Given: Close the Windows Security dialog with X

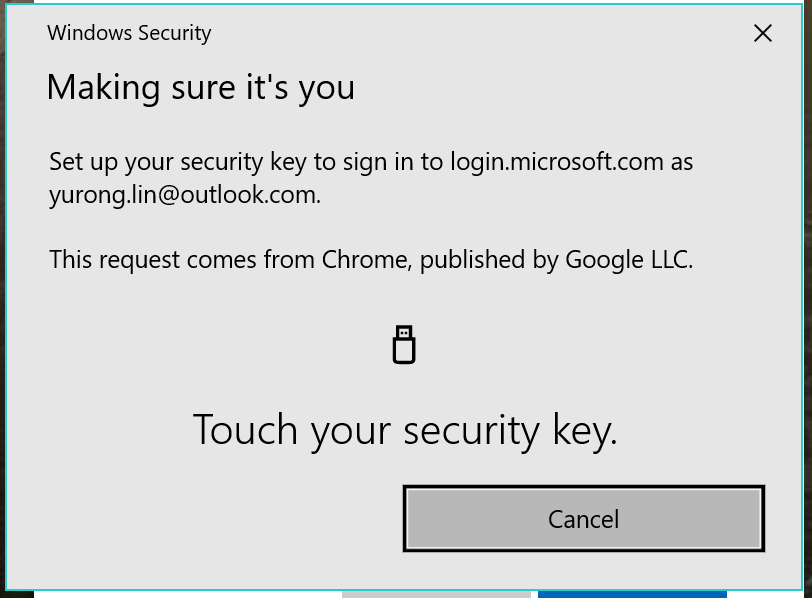Looking at the screenshot, I should [763, 33].
